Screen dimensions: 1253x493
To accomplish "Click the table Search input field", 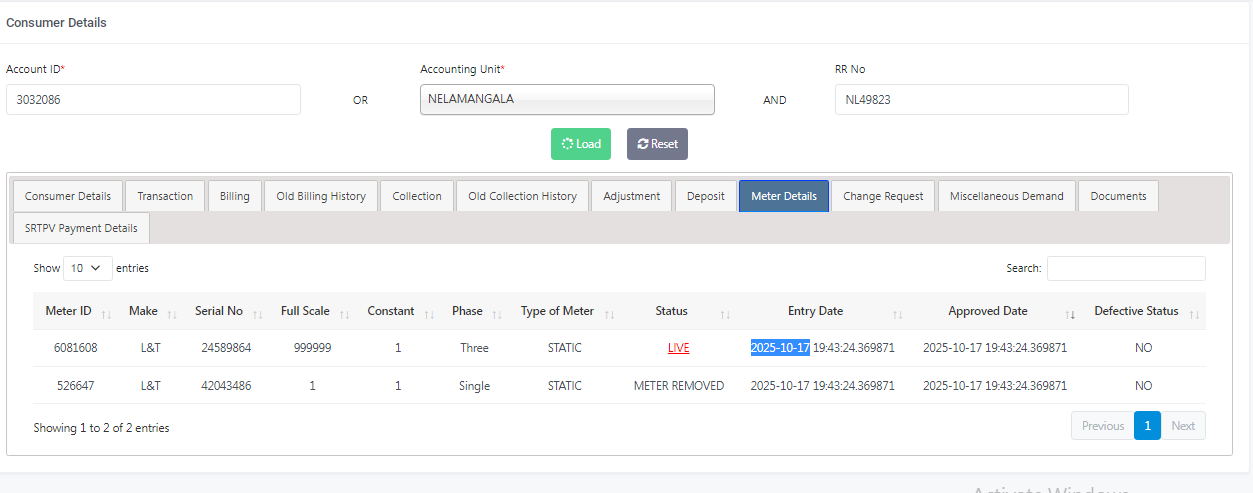I will coord(1125,268).
